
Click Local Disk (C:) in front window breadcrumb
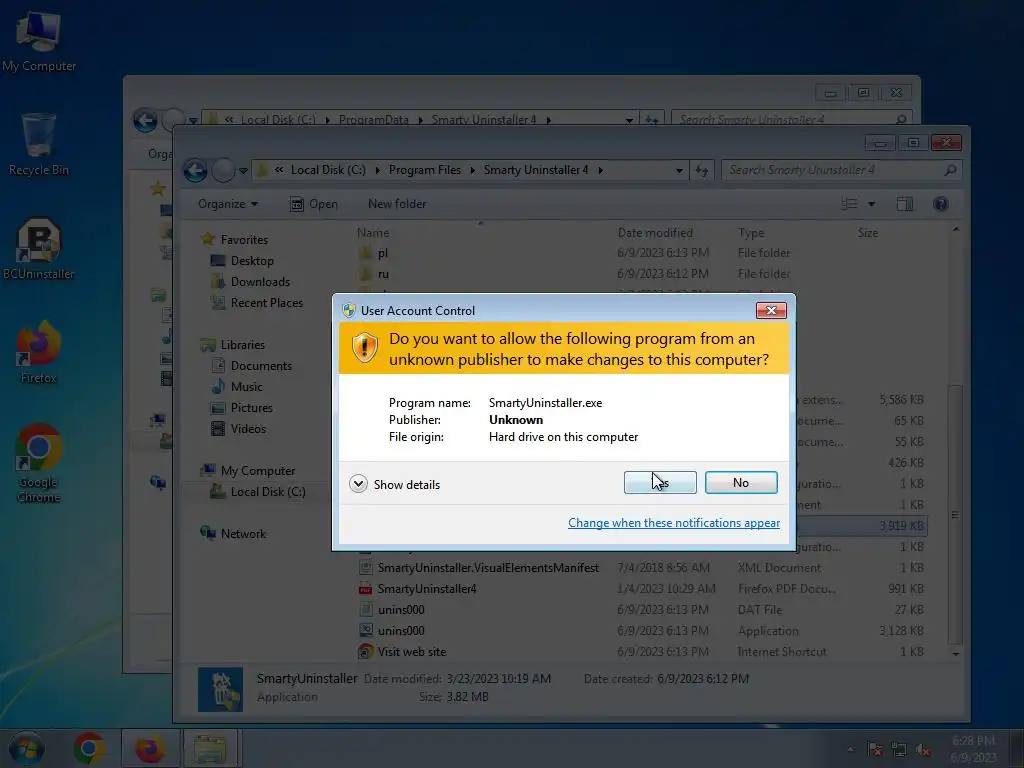point(328,170)
